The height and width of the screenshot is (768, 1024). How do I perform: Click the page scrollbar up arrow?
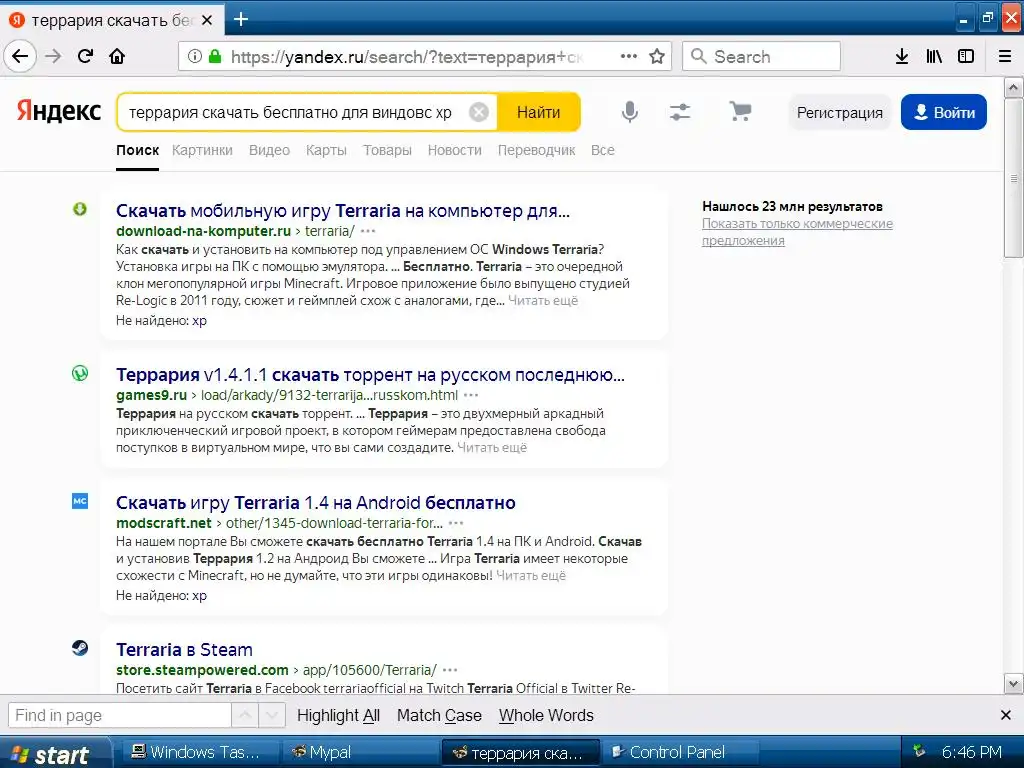click(1014, 87)
